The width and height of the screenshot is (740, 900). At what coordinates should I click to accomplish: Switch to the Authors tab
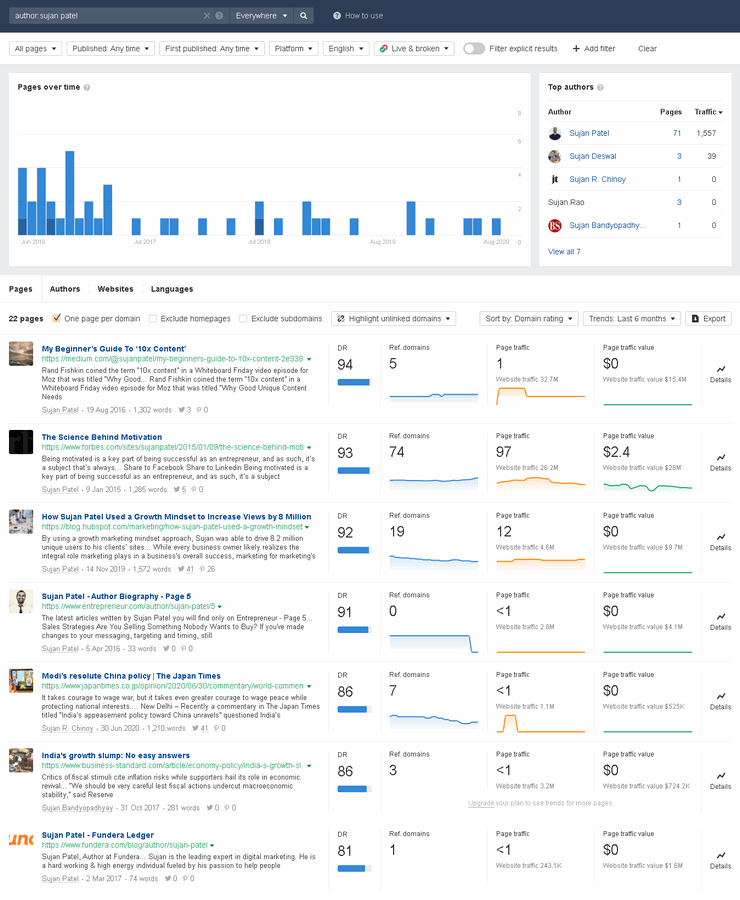pos(65,289)
